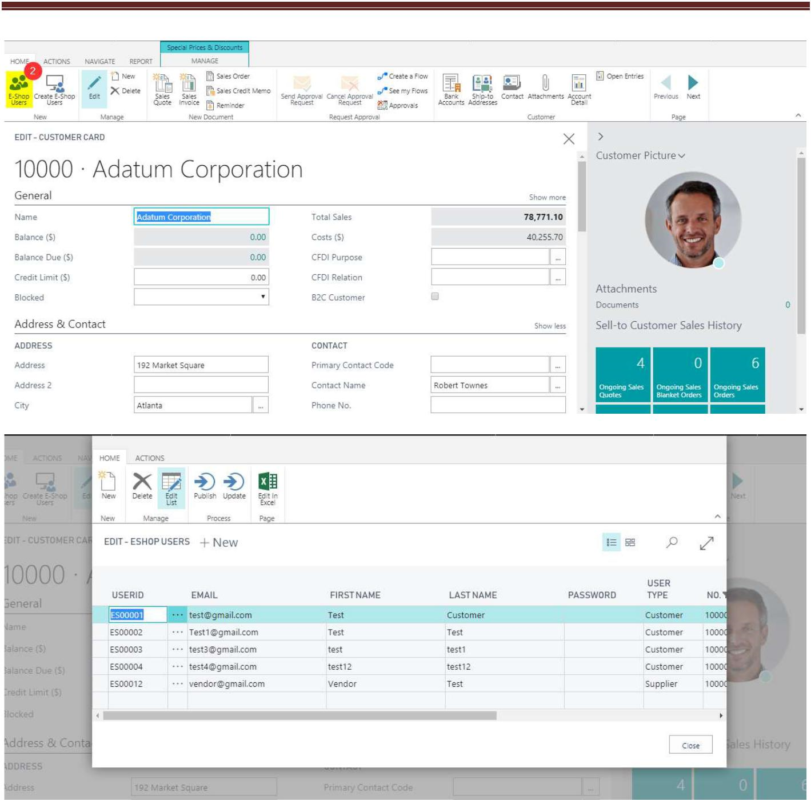Collapse the customer card ribbon
This screenshot has width=811, height=800.
(x=798, y=115)
